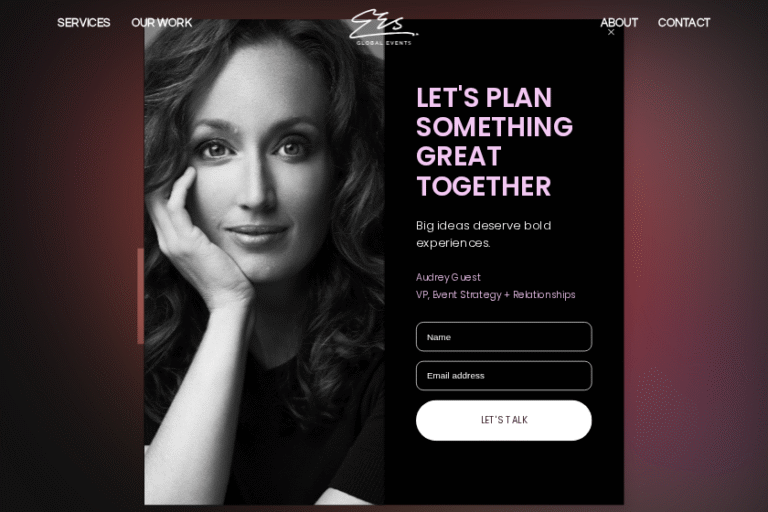The height and width of the screenshot is (512, 768).
Task: Select the Email address field
Action: tap(504, 376)
